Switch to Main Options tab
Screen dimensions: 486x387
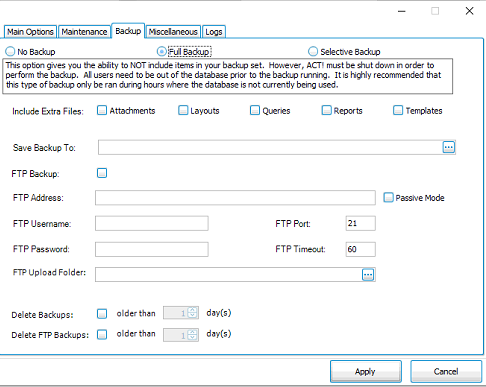(x=30, y=32)
